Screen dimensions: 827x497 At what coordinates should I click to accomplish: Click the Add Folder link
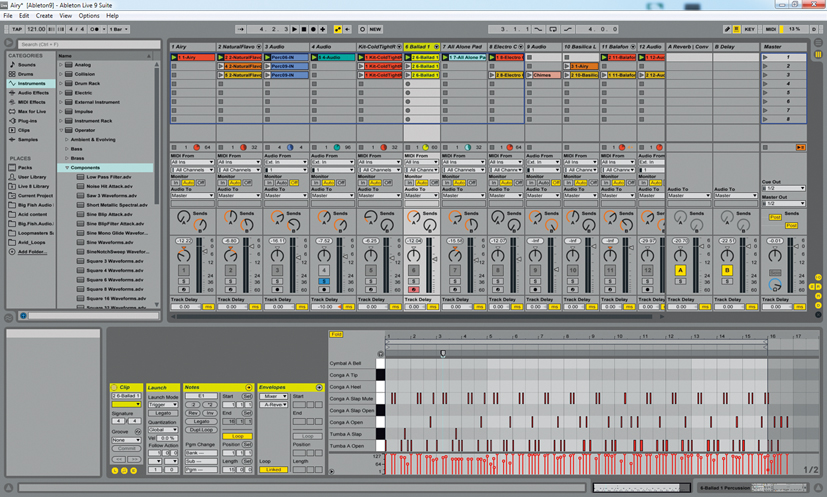coord(32,252)
